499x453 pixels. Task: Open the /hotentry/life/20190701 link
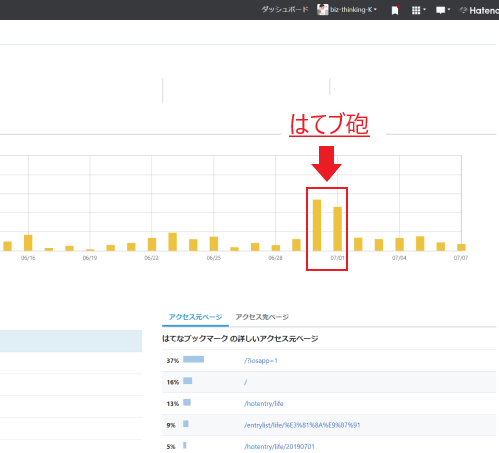(x=279, y=447)
